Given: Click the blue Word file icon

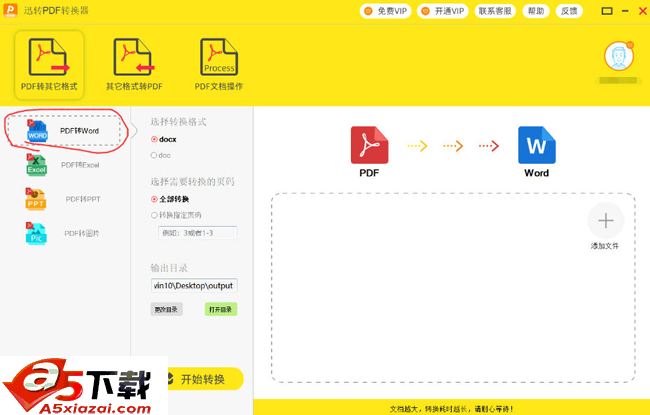Looking at the screenshot, I should pos(536,145).
